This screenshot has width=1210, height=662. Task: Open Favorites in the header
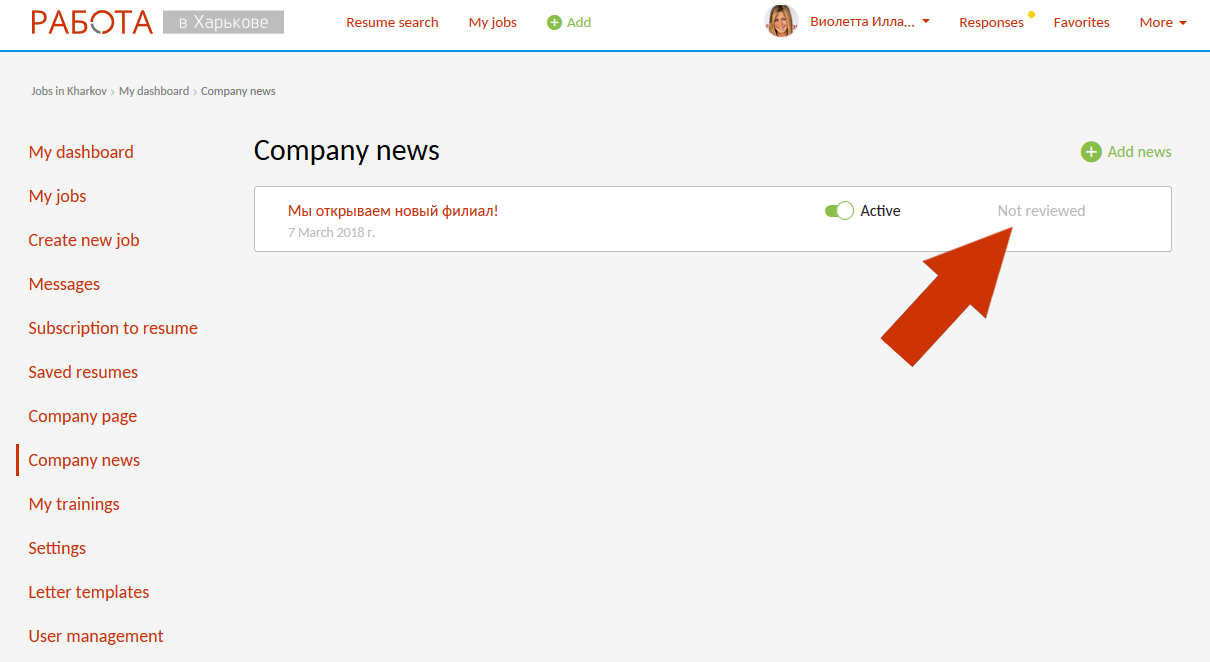coord(1081,22)
